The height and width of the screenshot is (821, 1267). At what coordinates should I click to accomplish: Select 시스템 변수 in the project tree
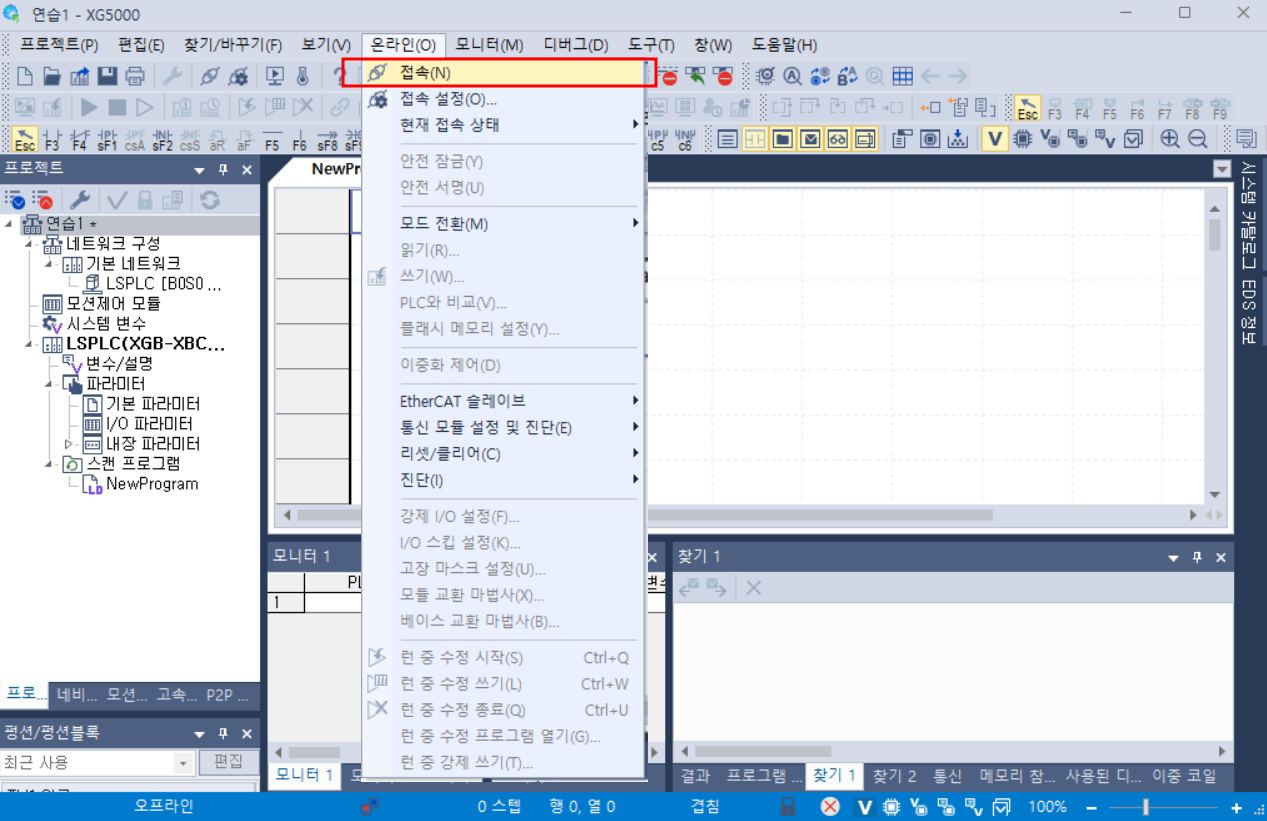106,323
